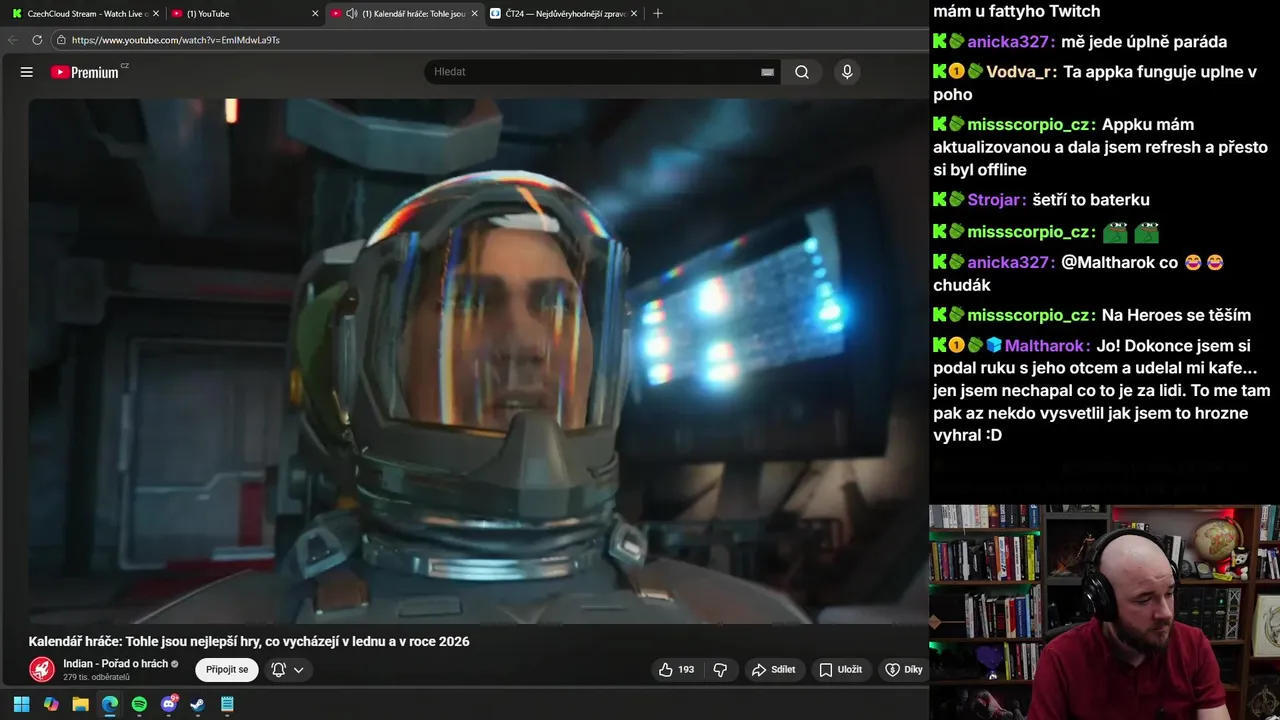Click the Sdílet share button
The image size is (1280, 720).
[x=774, y=669]
